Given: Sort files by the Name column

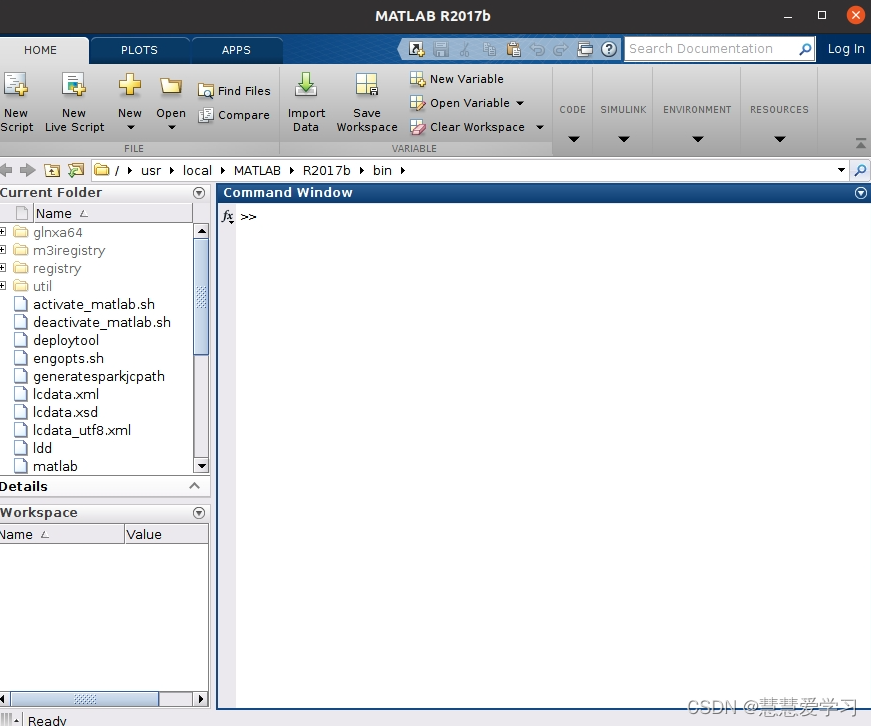Looking at the screenshot, I should [52, 213].
